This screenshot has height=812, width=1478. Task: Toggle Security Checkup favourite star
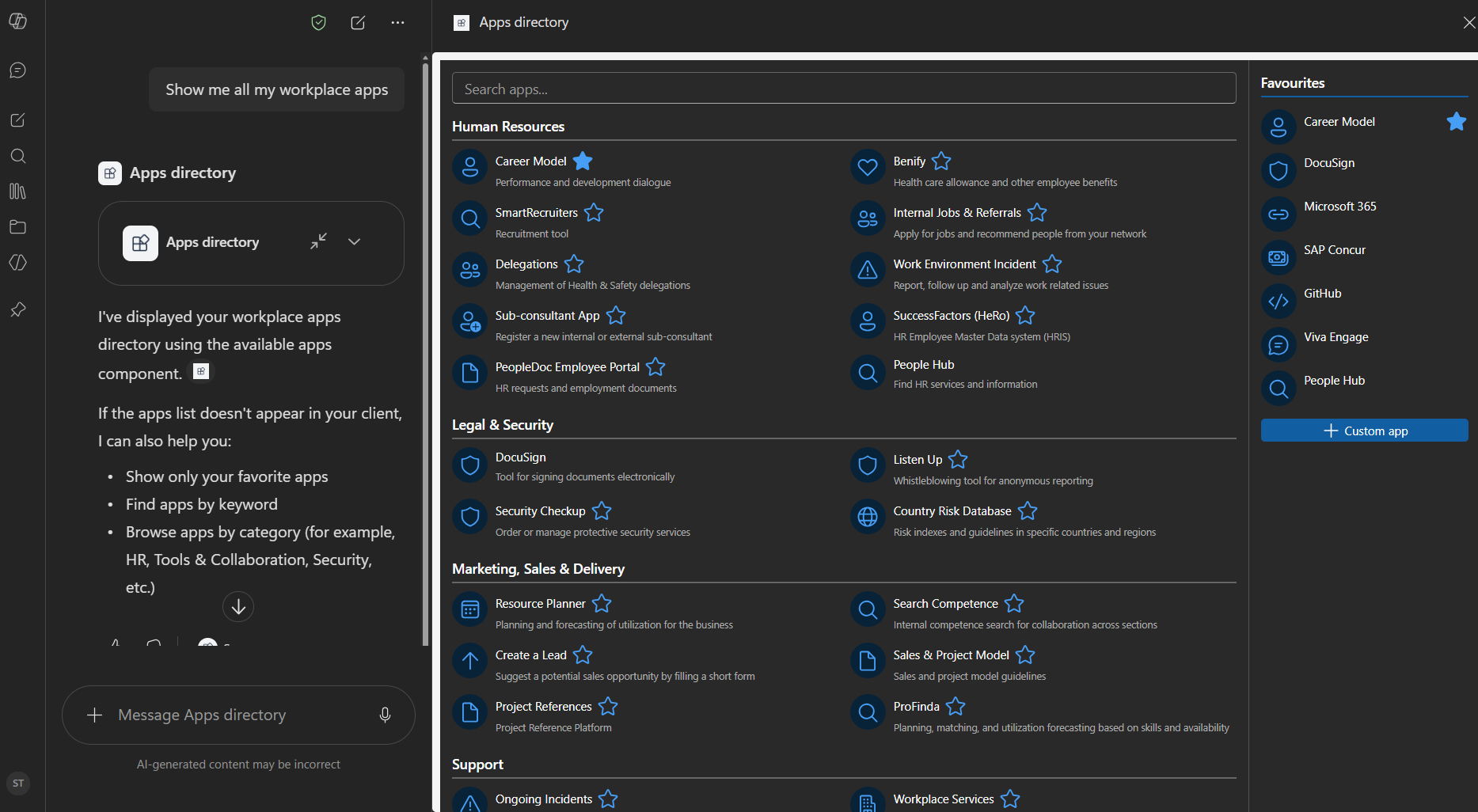pyautogui.click(x=602, y=510)
